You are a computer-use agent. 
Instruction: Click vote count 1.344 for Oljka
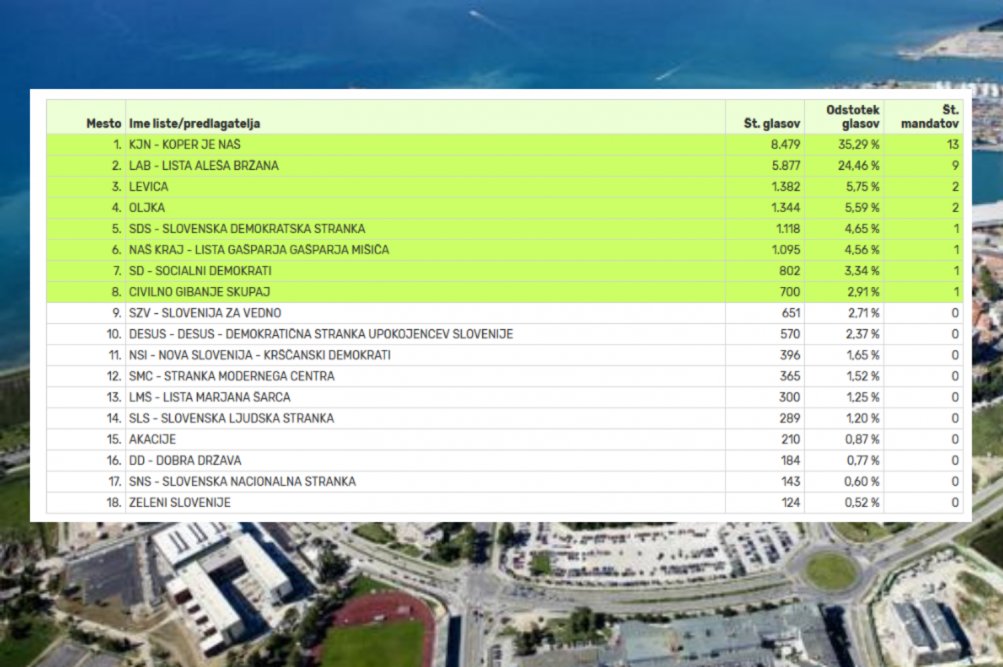pos(787,208)
